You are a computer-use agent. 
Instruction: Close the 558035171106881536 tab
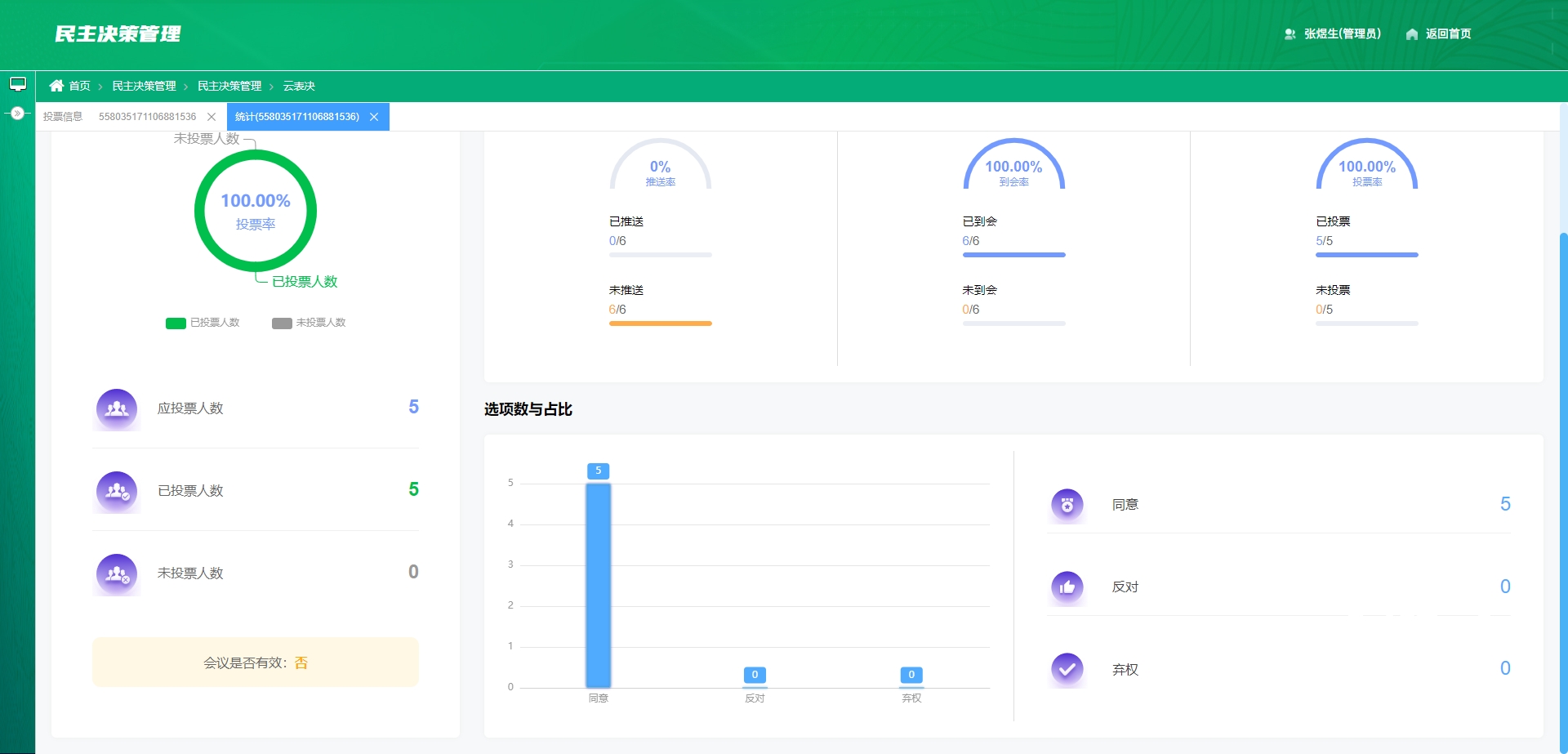[x=212, y=117]
